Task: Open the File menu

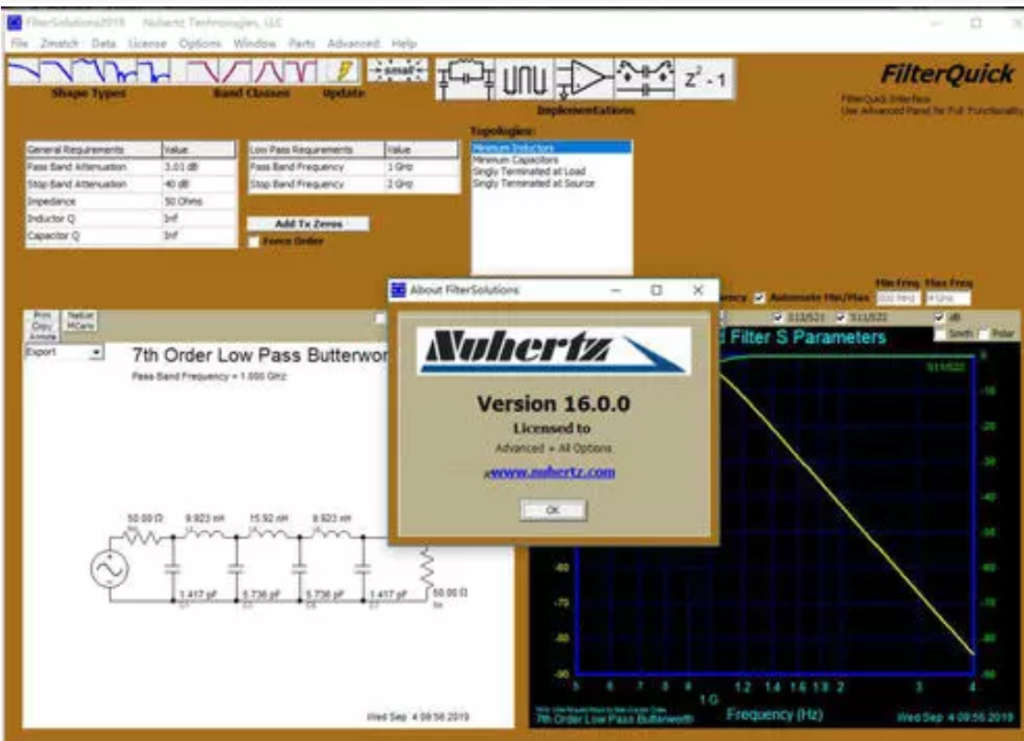Action: click(x=20, y=44)
